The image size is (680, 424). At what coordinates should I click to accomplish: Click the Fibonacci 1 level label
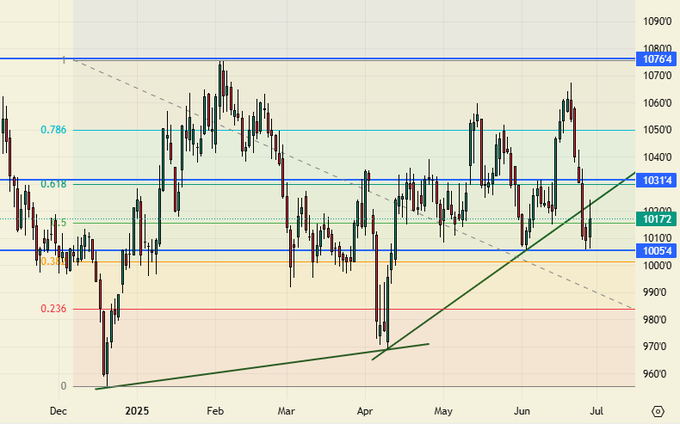63,60
